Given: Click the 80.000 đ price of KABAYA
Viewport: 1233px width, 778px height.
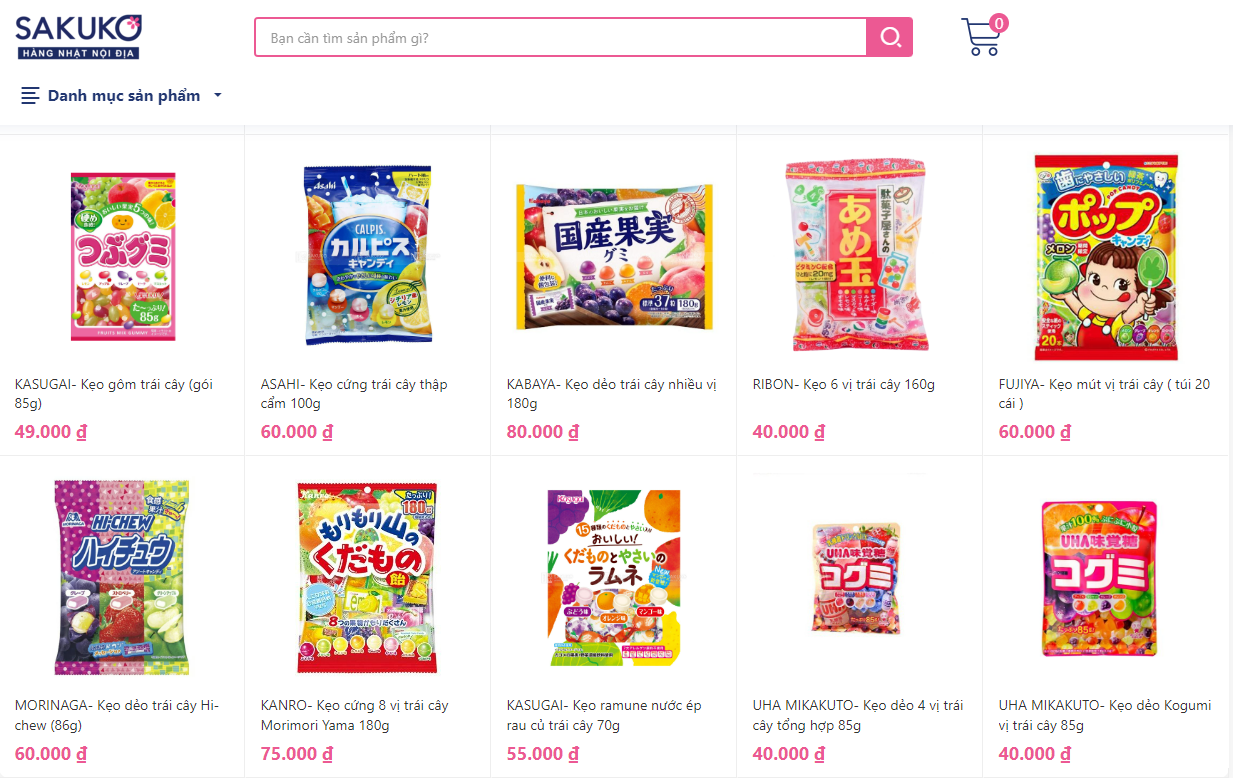Looking at the screenshot, I should tap(543, 432).
